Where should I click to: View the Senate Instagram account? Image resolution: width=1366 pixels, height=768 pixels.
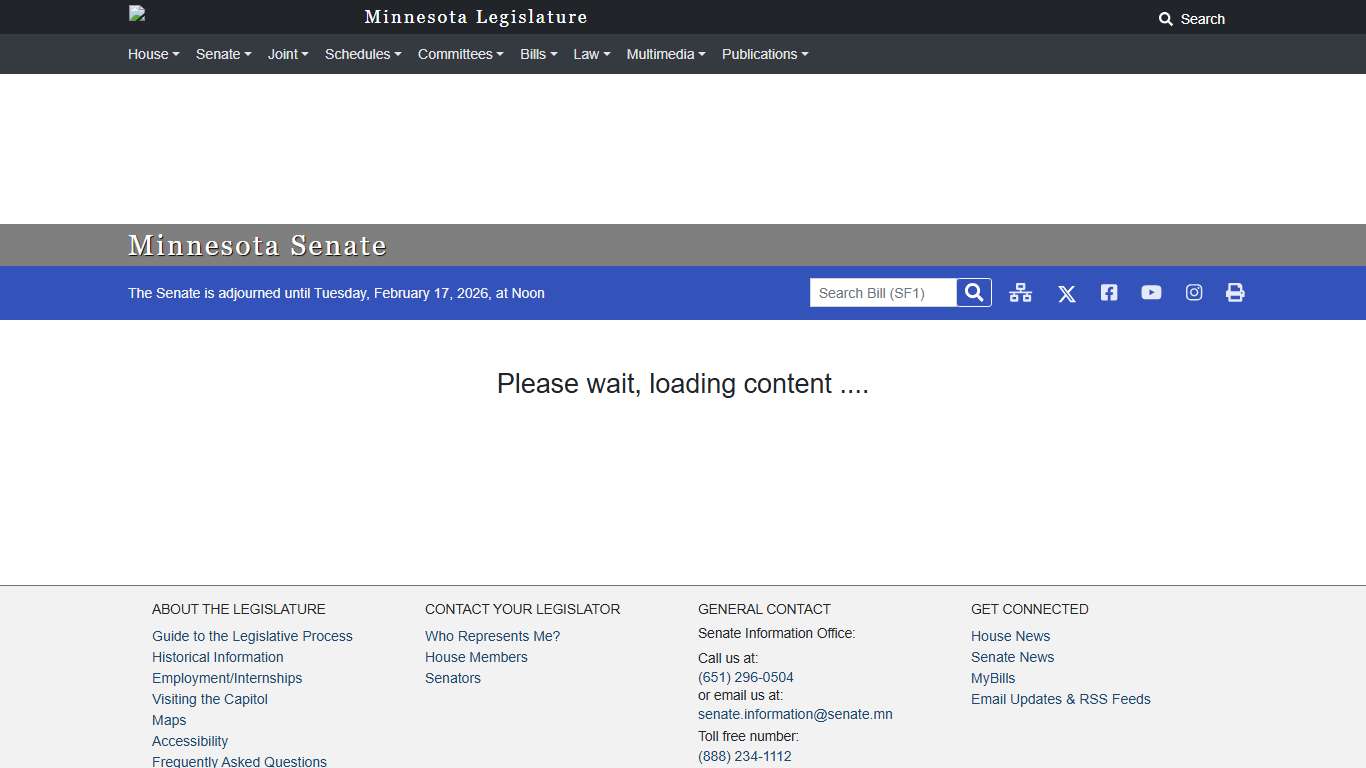pyautogui.click(x=1193, y=293)
